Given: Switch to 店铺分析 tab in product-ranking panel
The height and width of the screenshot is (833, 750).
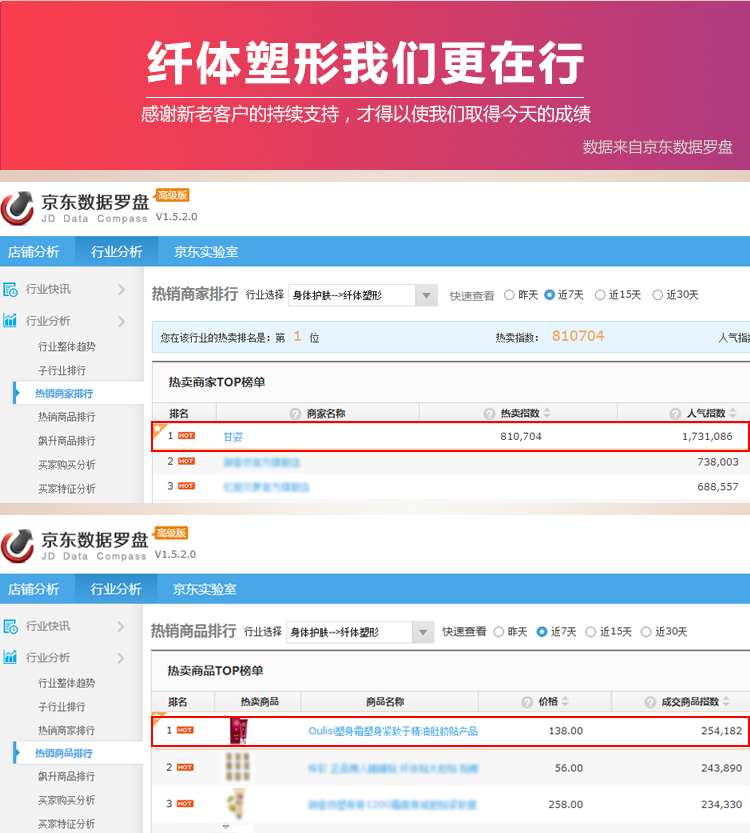Looking at the screenshot, I should [x=33, y=589].
